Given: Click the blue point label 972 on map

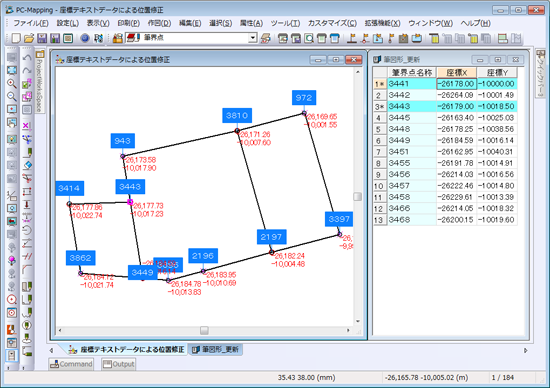Looking at the screenshot, I should tap(304, 98).
